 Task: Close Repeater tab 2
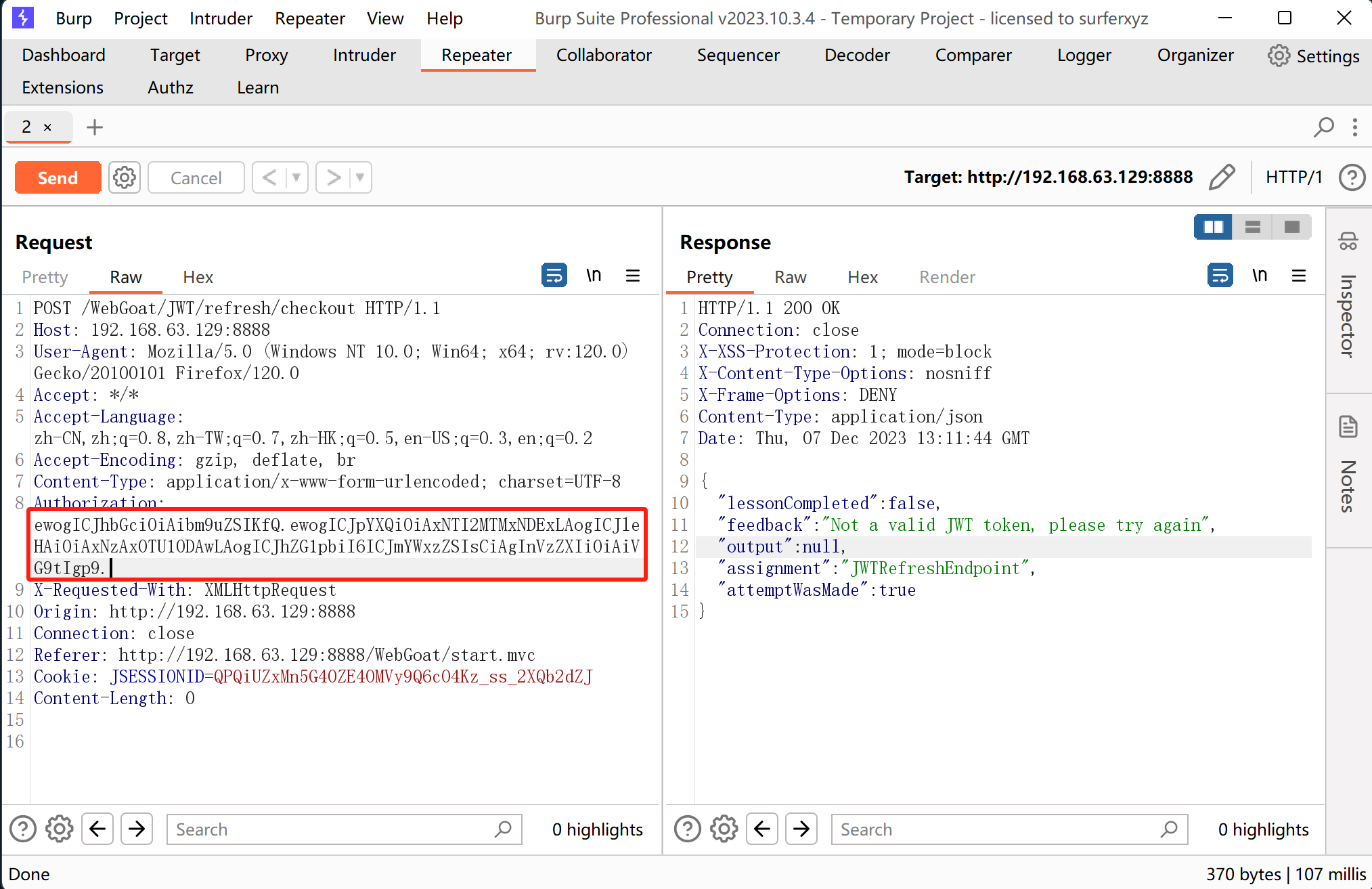pyautogui.click(x=47, y=127)
